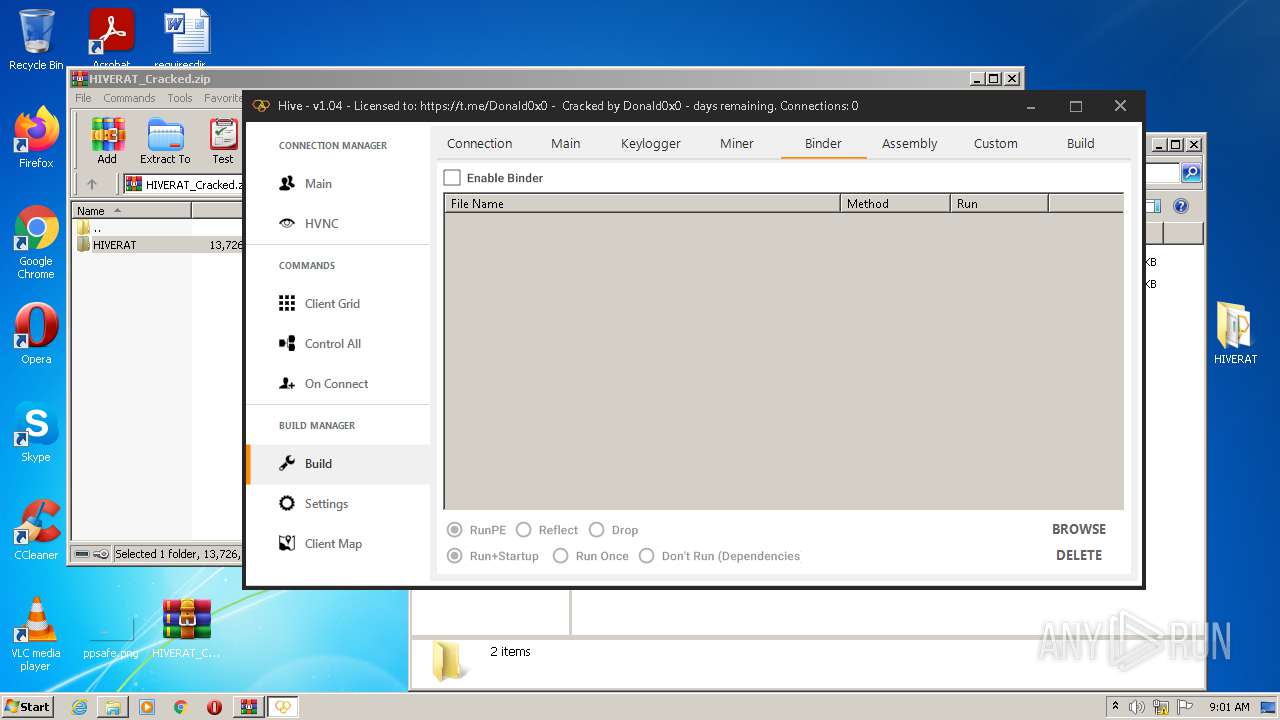
Task: Click Start button
Action: [x=28, y=707]
